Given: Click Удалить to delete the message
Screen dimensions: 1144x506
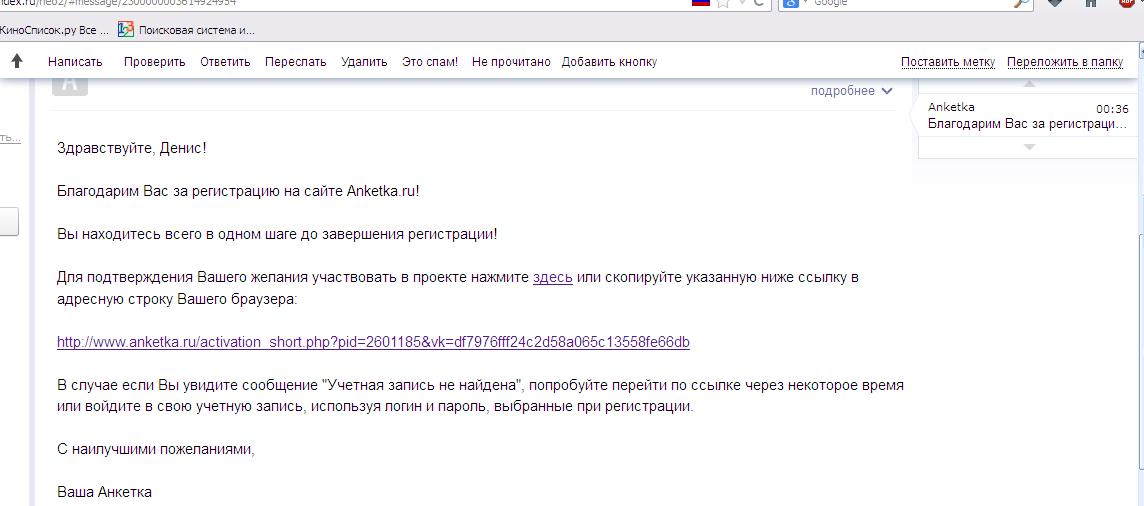Looking at the screenshot, I should click(x=364, y=62).
